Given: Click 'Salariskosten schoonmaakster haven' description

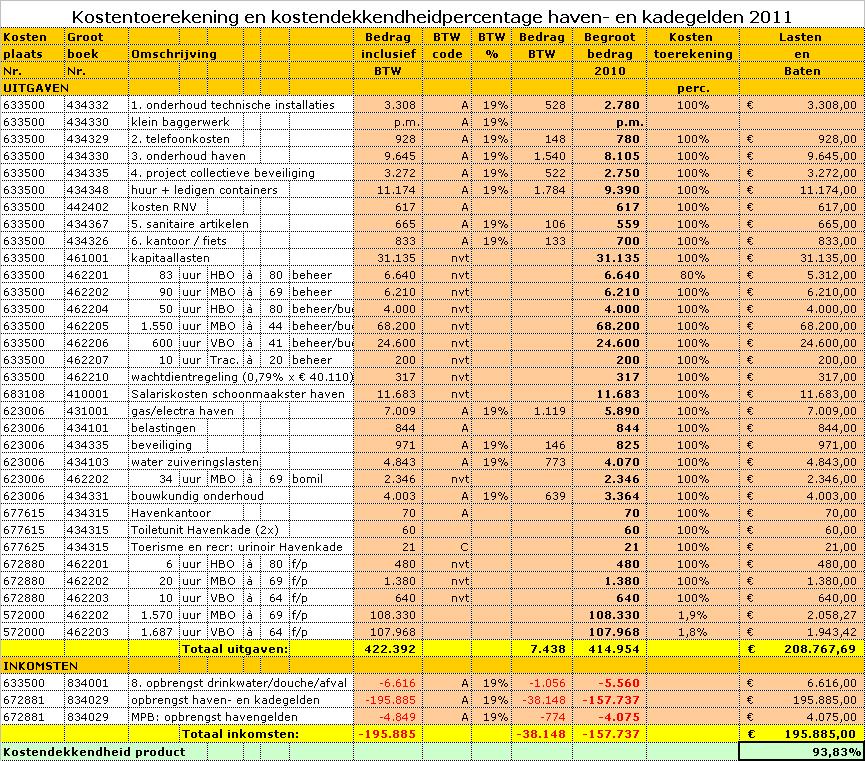Looking at the screenshot, I should click(238, 394).
